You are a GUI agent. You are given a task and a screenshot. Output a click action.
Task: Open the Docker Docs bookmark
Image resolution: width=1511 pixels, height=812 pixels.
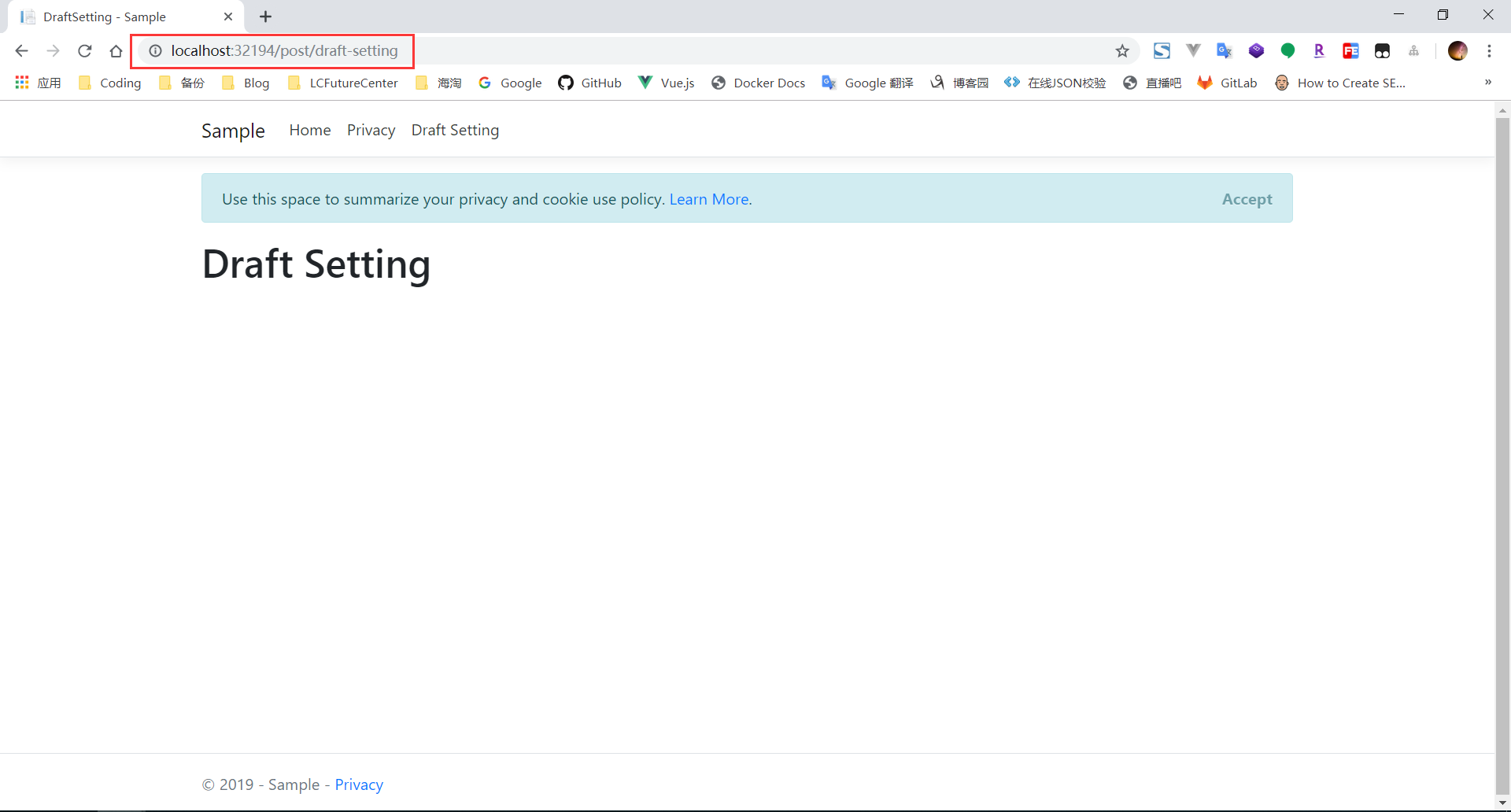tap(759, 83)
